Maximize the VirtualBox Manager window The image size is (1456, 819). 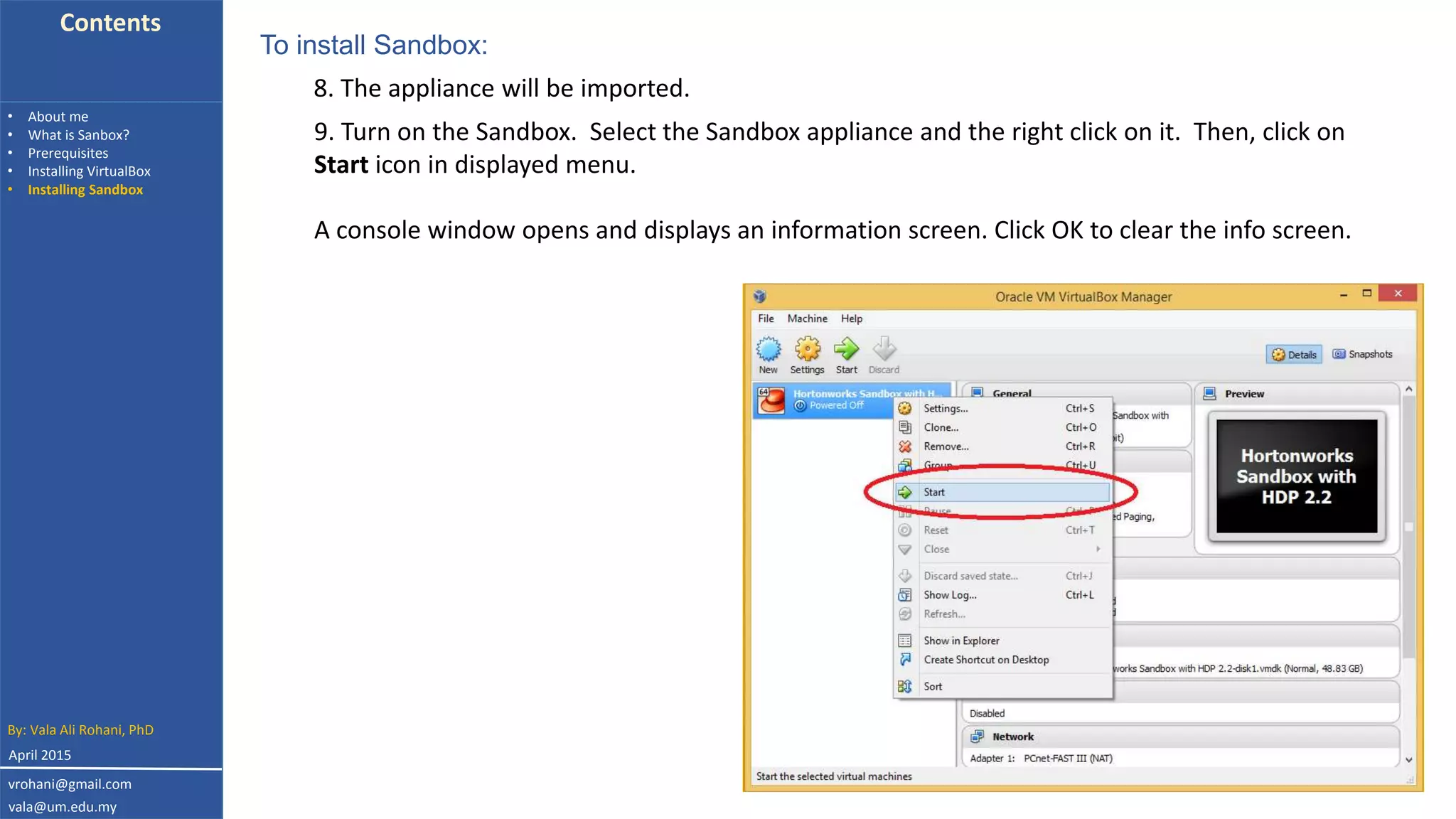(1366, 294)
